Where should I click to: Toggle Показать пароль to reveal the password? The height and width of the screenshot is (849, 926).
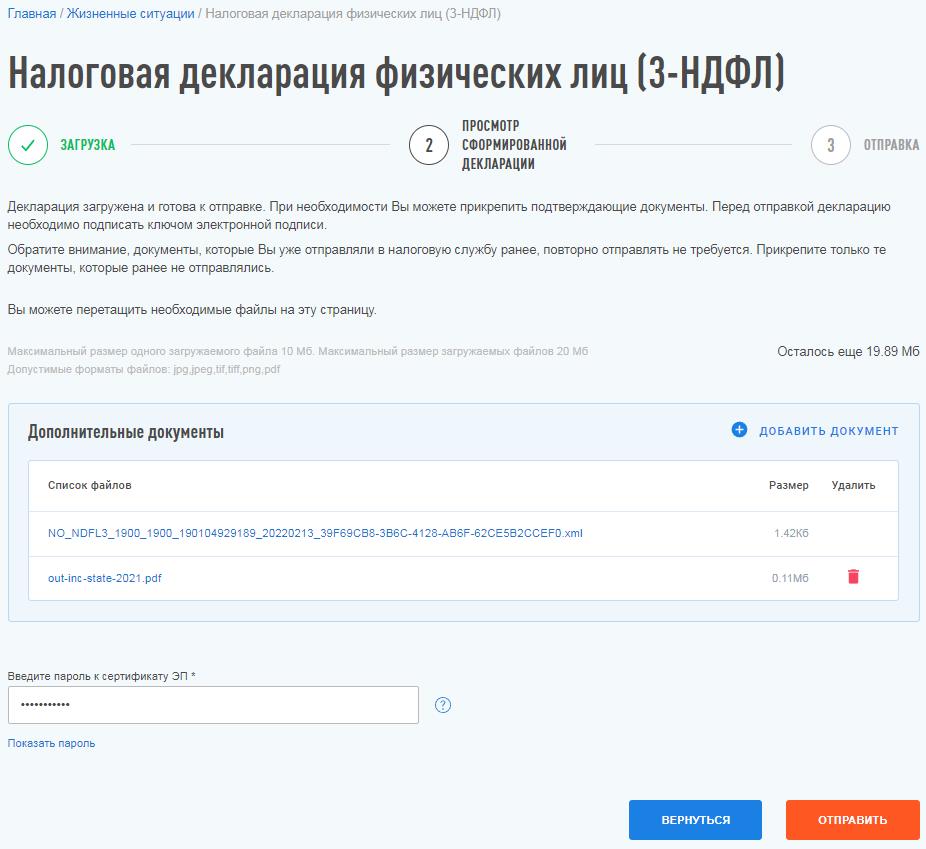pyautogui.click(x=51, y=743)
